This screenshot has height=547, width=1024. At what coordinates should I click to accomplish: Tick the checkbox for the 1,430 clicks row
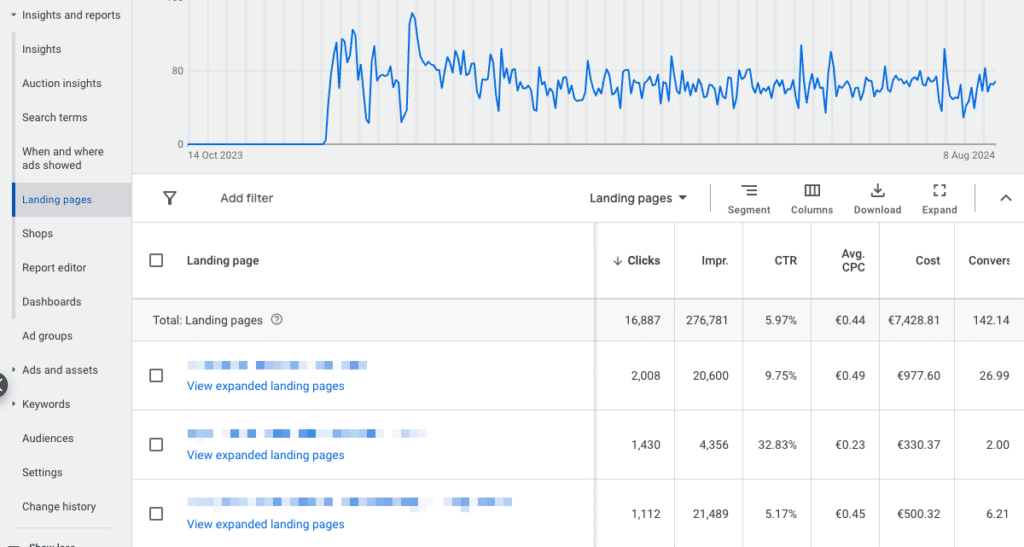click(156, 445)
